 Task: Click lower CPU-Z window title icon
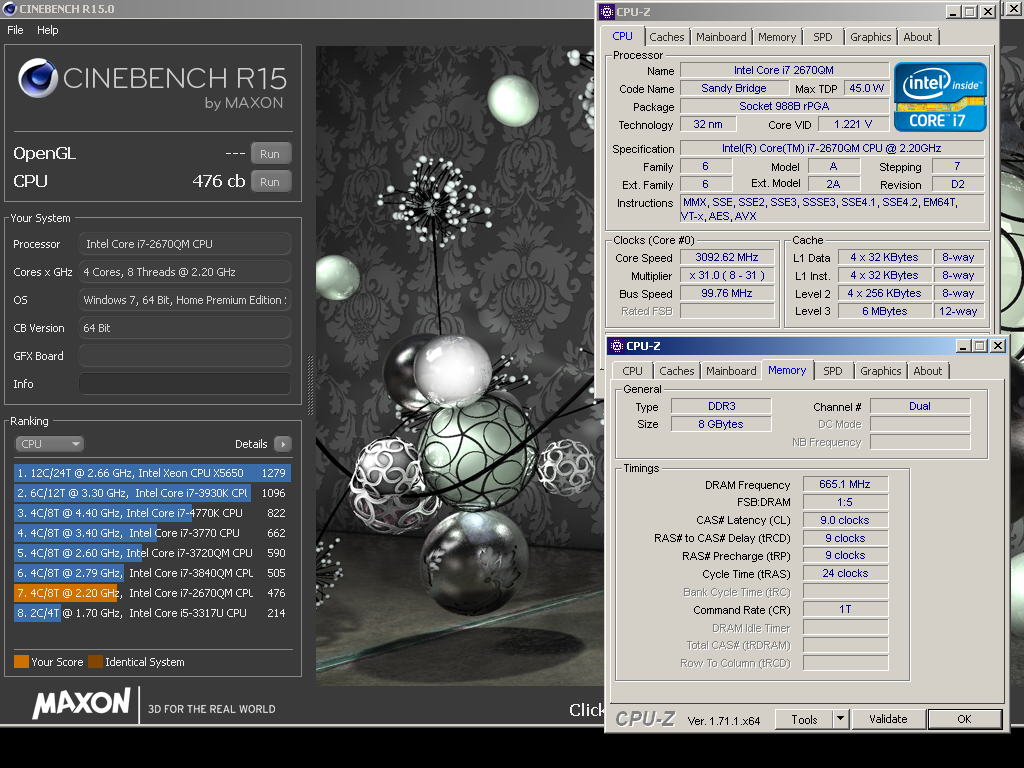click(616, 346)
